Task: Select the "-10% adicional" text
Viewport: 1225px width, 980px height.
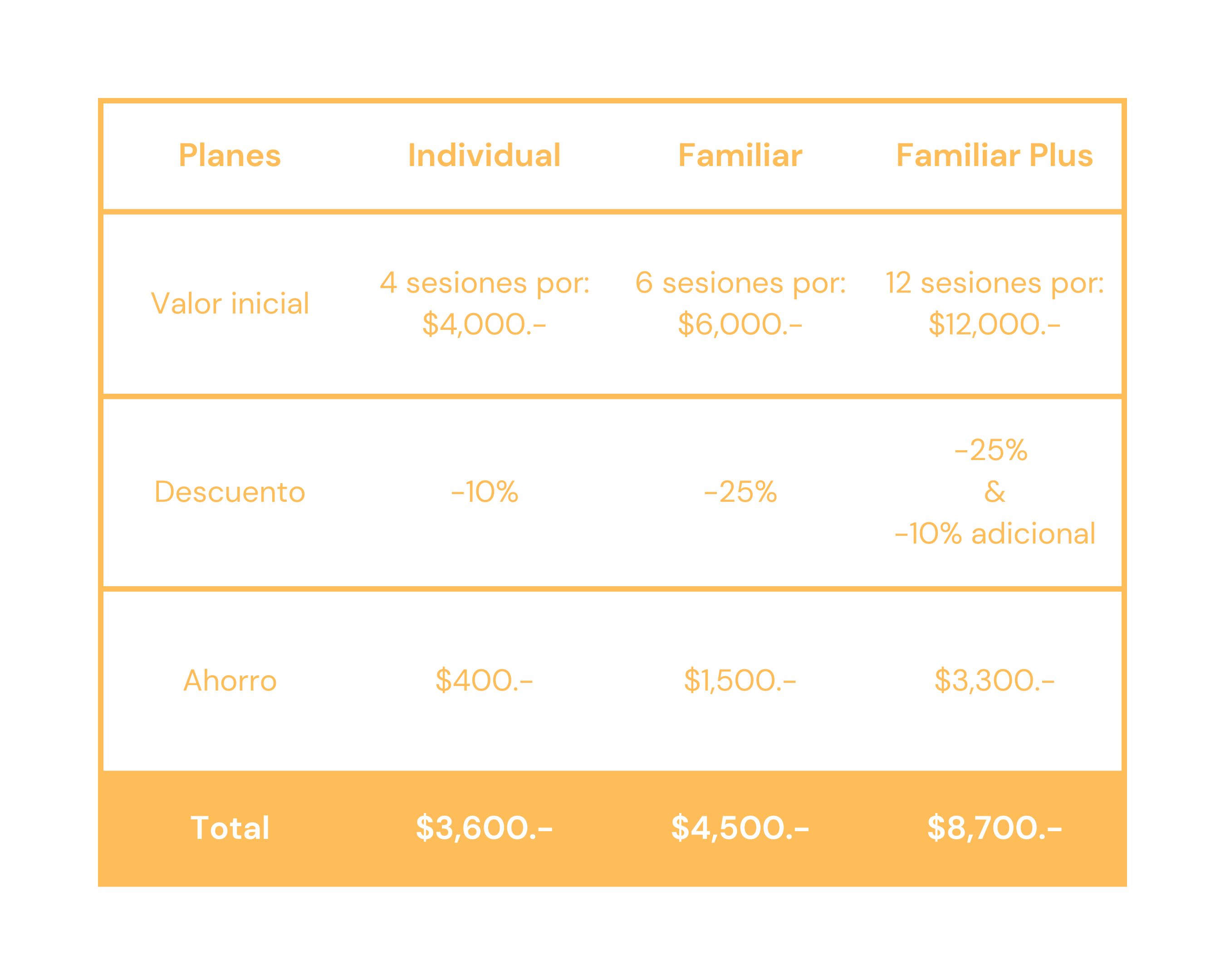Action: [995, 534]
